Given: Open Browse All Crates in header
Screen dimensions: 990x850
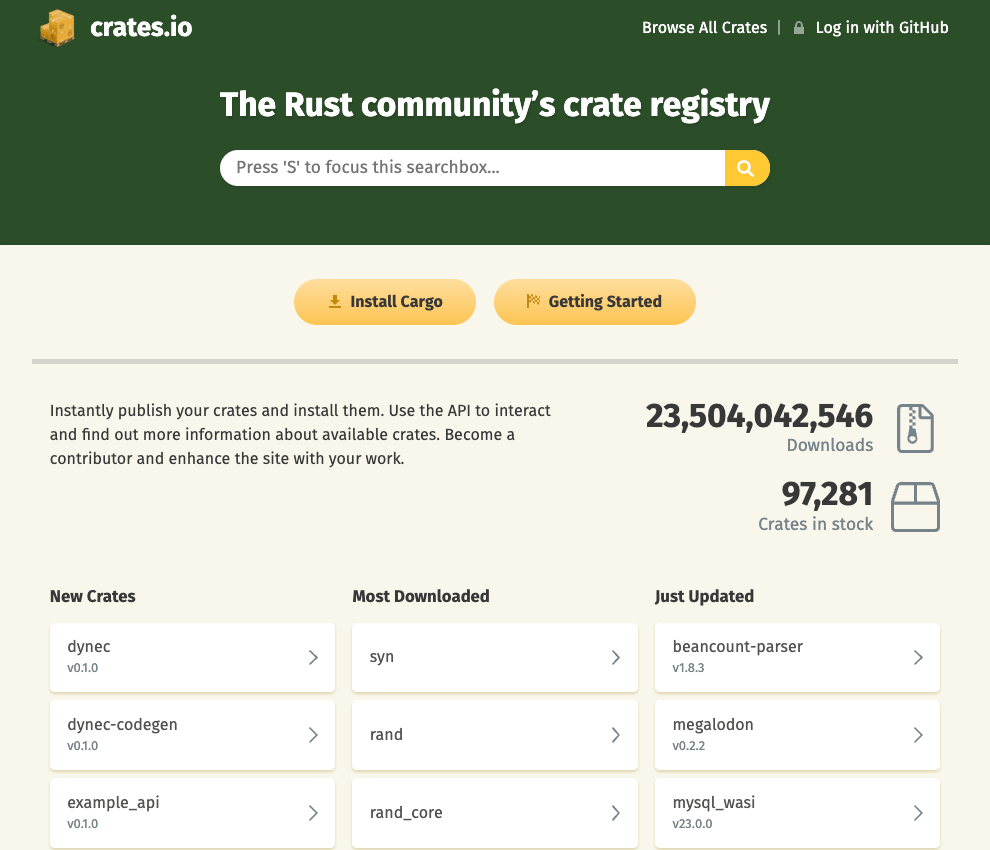Looking at the screenshot, I should pos(705,28).
